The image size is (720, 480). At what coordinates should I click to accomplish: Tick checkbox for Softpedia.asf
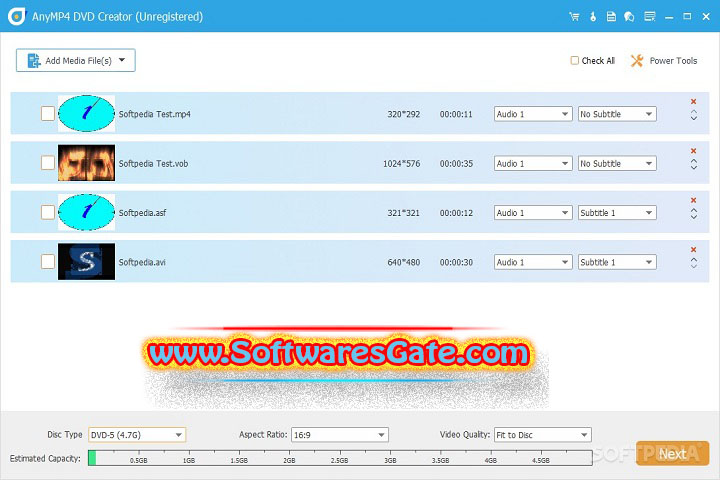(x=48, y=212)
